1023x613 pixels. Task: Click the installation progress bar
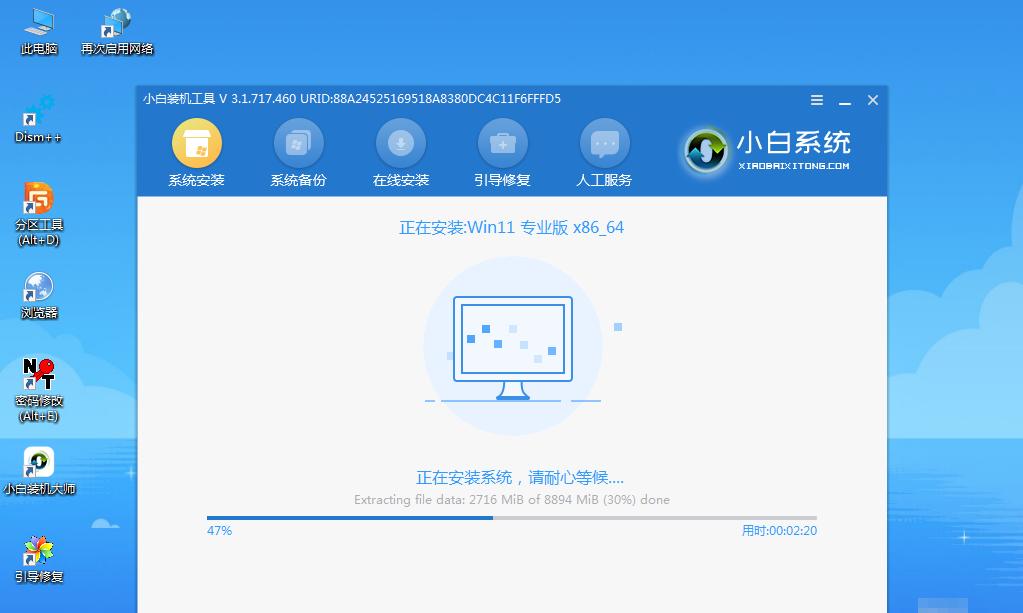(512, 518)
